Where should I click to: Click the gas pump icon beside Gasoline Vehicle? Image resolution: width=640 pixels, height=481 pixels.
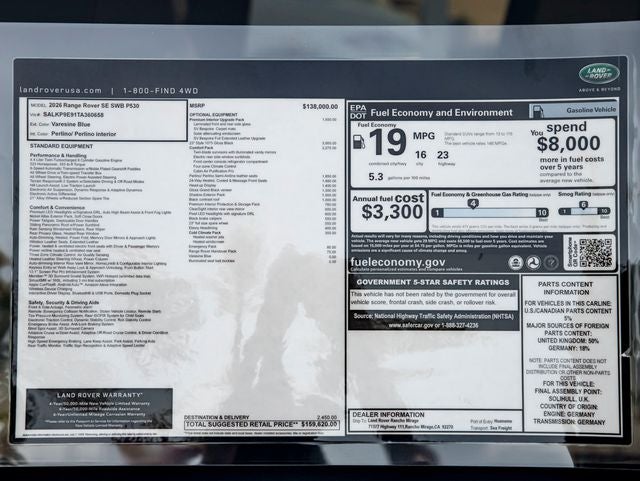point(538,111)
